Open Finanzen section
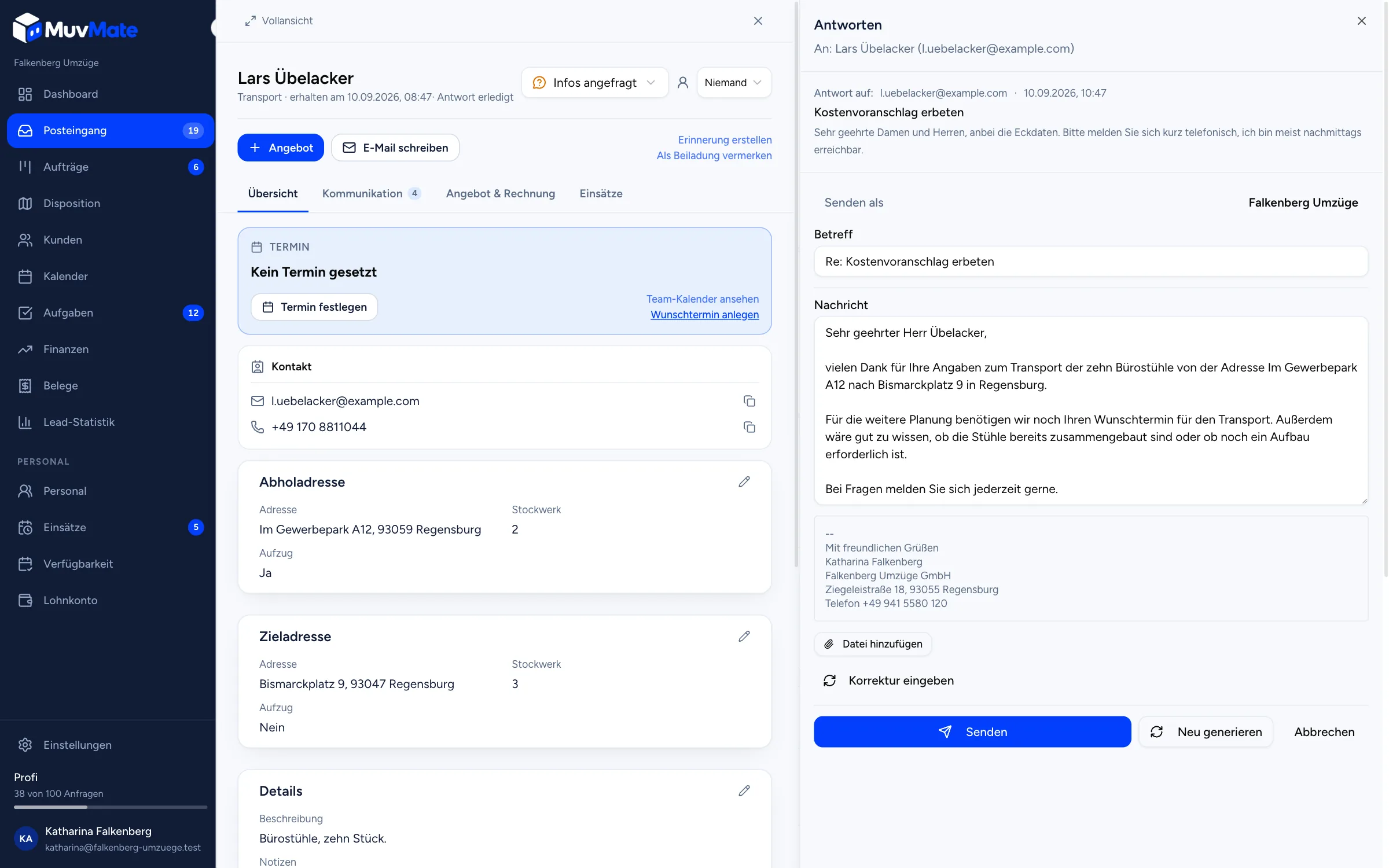Screen dimensions: 1389x868 (x=110, y=349)
